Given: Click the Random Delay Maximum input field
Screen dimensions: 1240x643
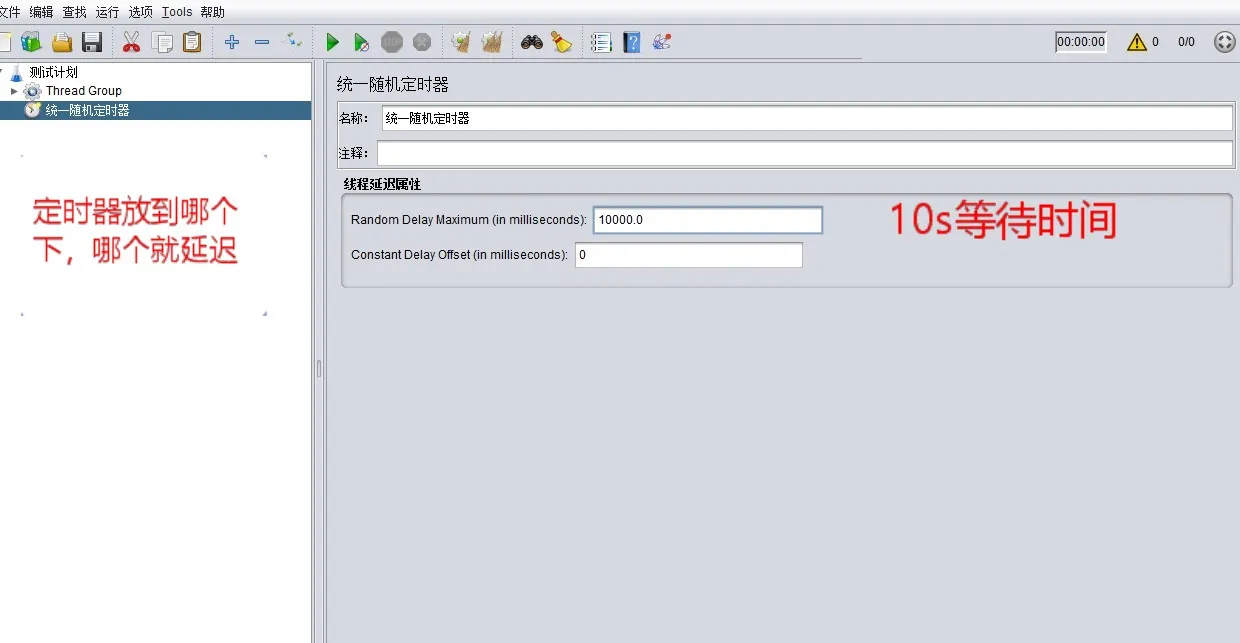Looking at the screenshot, I should pyautogui.click(x=708, y=220).
